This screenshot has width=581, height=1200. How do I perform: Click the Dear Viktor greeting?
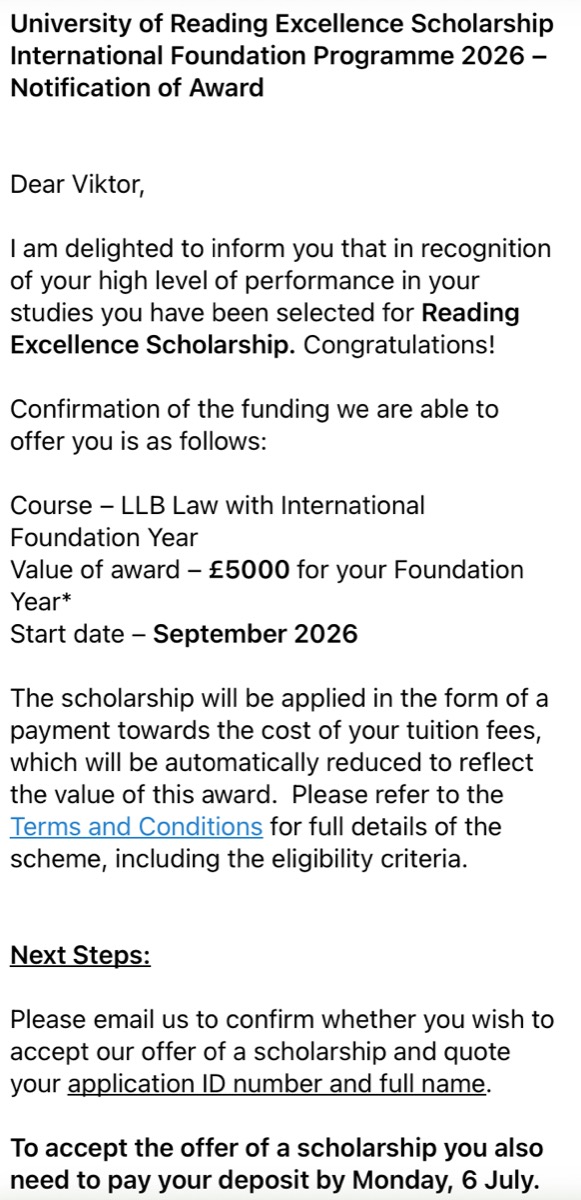77,184
